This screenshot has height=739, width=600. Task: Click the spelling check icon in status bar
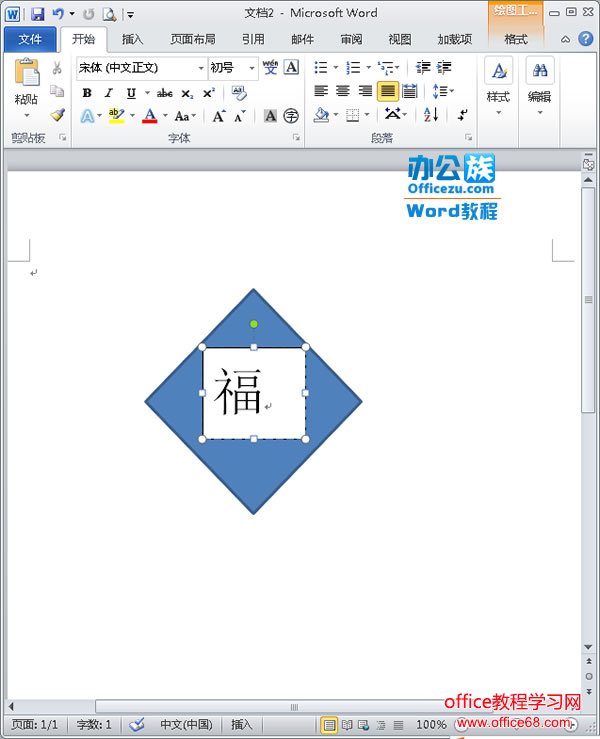(x=137, y=724)
